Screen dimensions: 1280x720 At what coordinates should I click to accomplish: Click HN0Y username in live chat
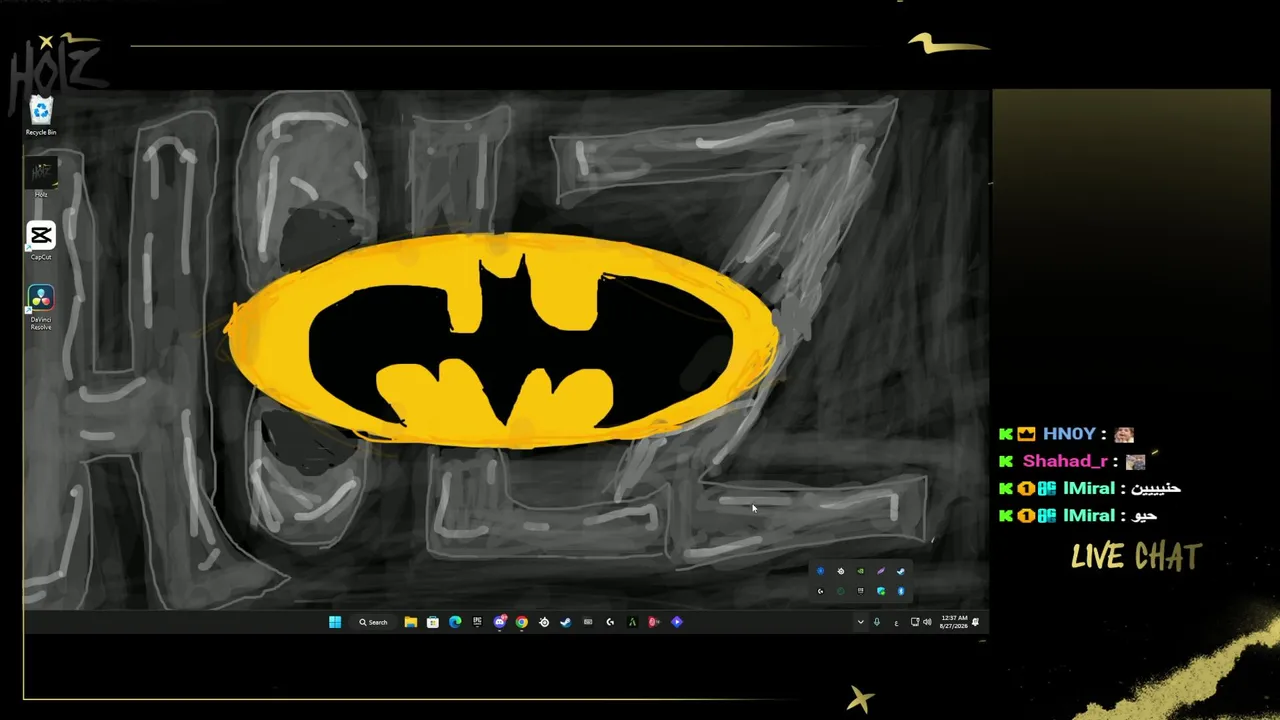click(x=1069, y=434)
